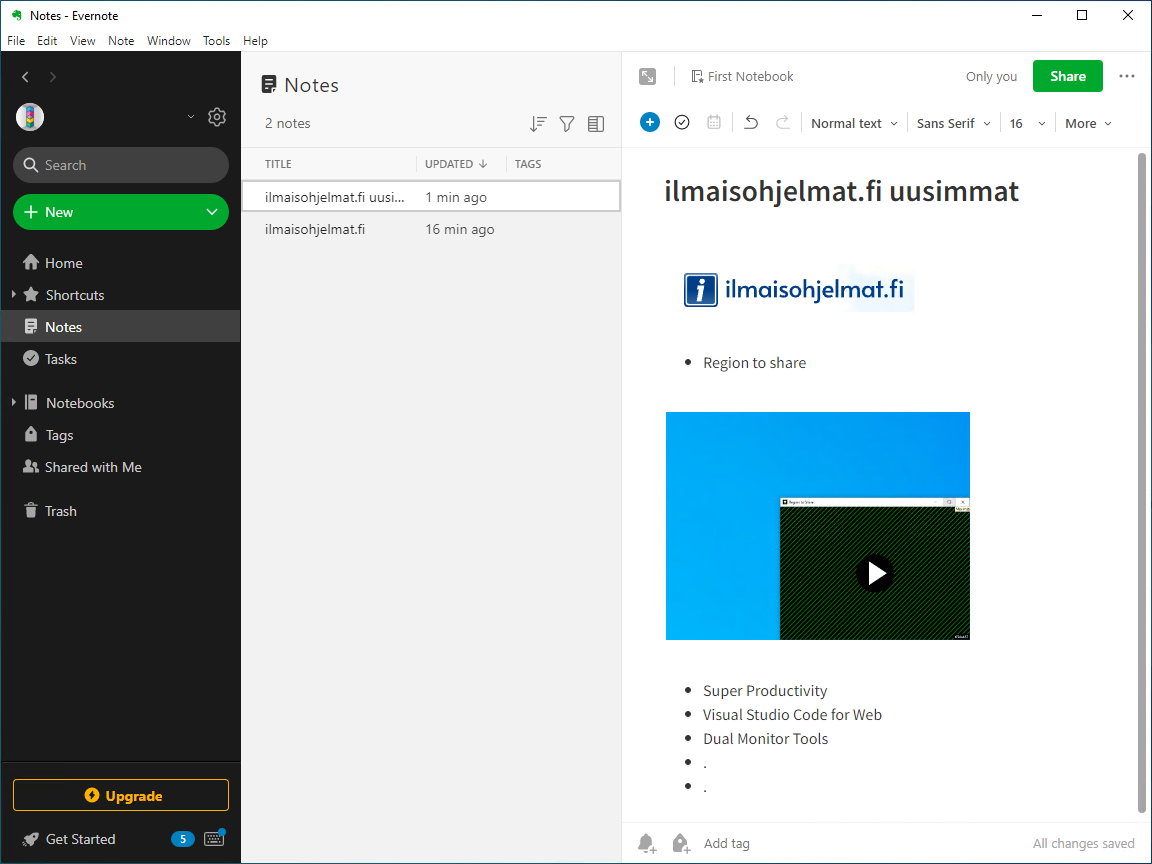Click the Only you sharing status
This screenshot has width=1152, height=864.
click(x=991, y=76)
